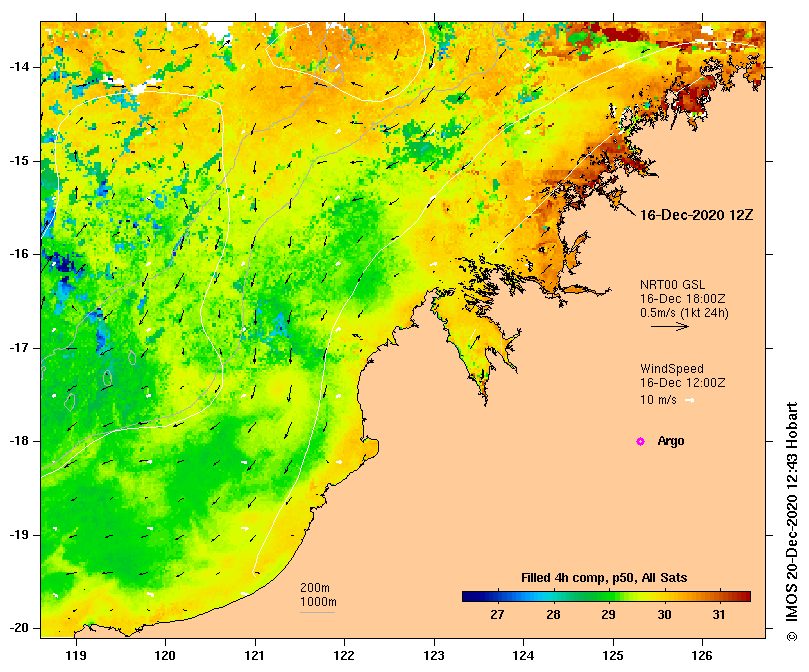Click the "126" longitude axis label
This screenshot has width=809, height=672.
click(702, 655)
